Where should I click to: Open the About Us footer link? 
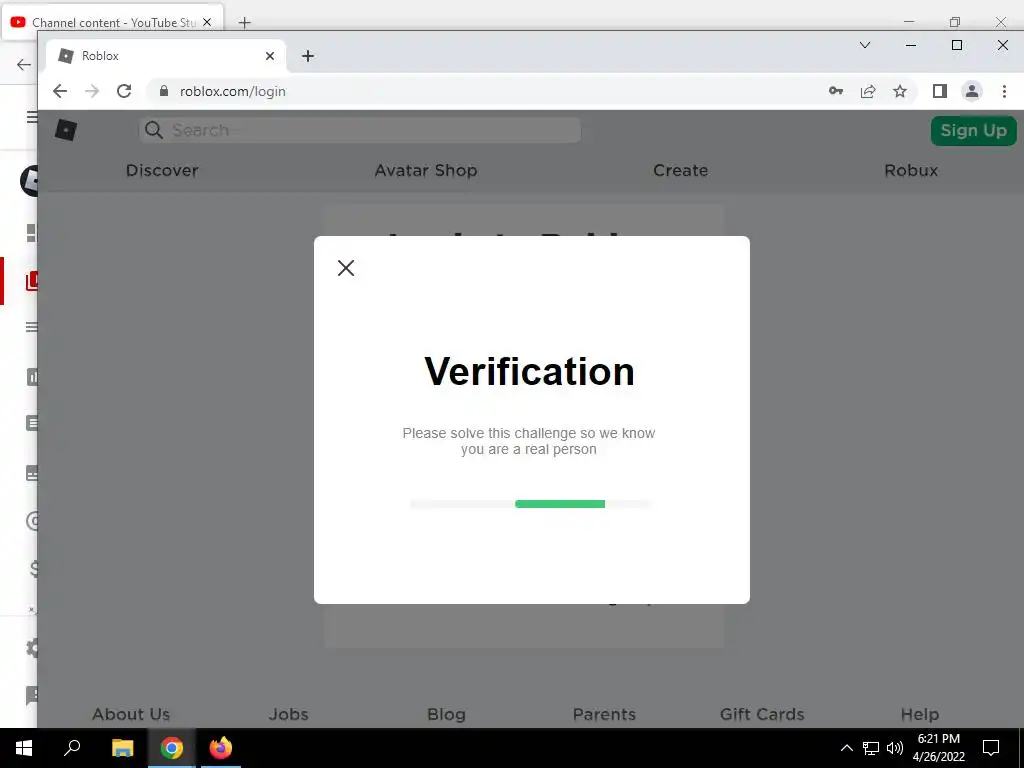[x=131, y=714]
